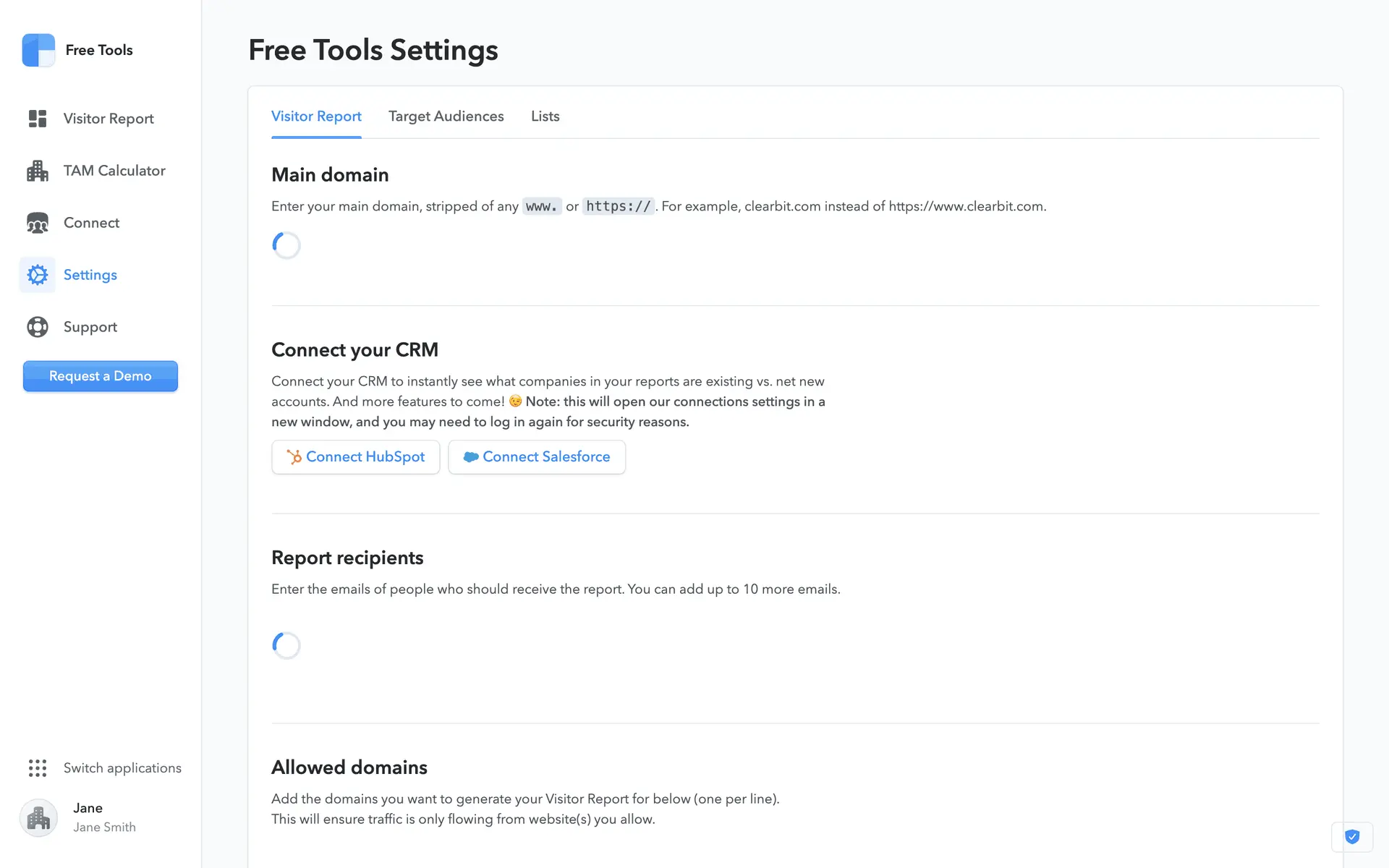The height and width of the screenshot is (868, 1389).
Task: Click the shield badge icon at bottom right
Action: click(1351, 837)
